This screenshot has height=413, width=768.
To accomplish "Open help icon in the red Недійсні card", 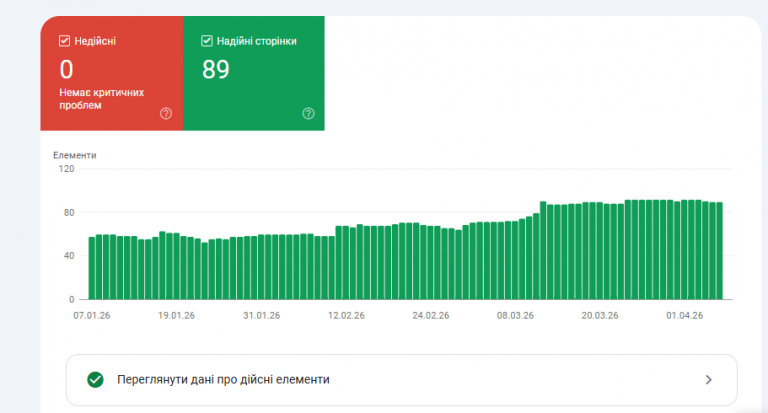I will [x=166, y=114].
